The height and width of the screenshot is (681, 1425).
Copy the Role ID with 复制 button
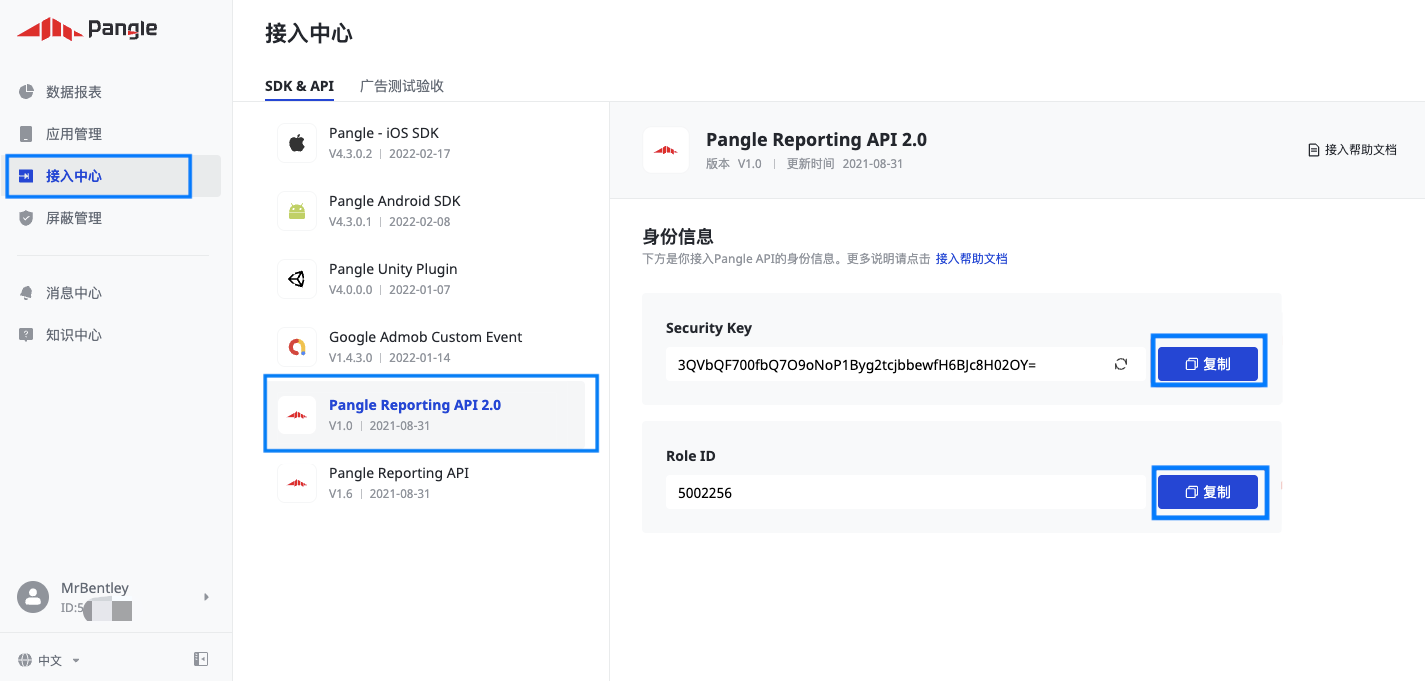(x=1208, y=492)
